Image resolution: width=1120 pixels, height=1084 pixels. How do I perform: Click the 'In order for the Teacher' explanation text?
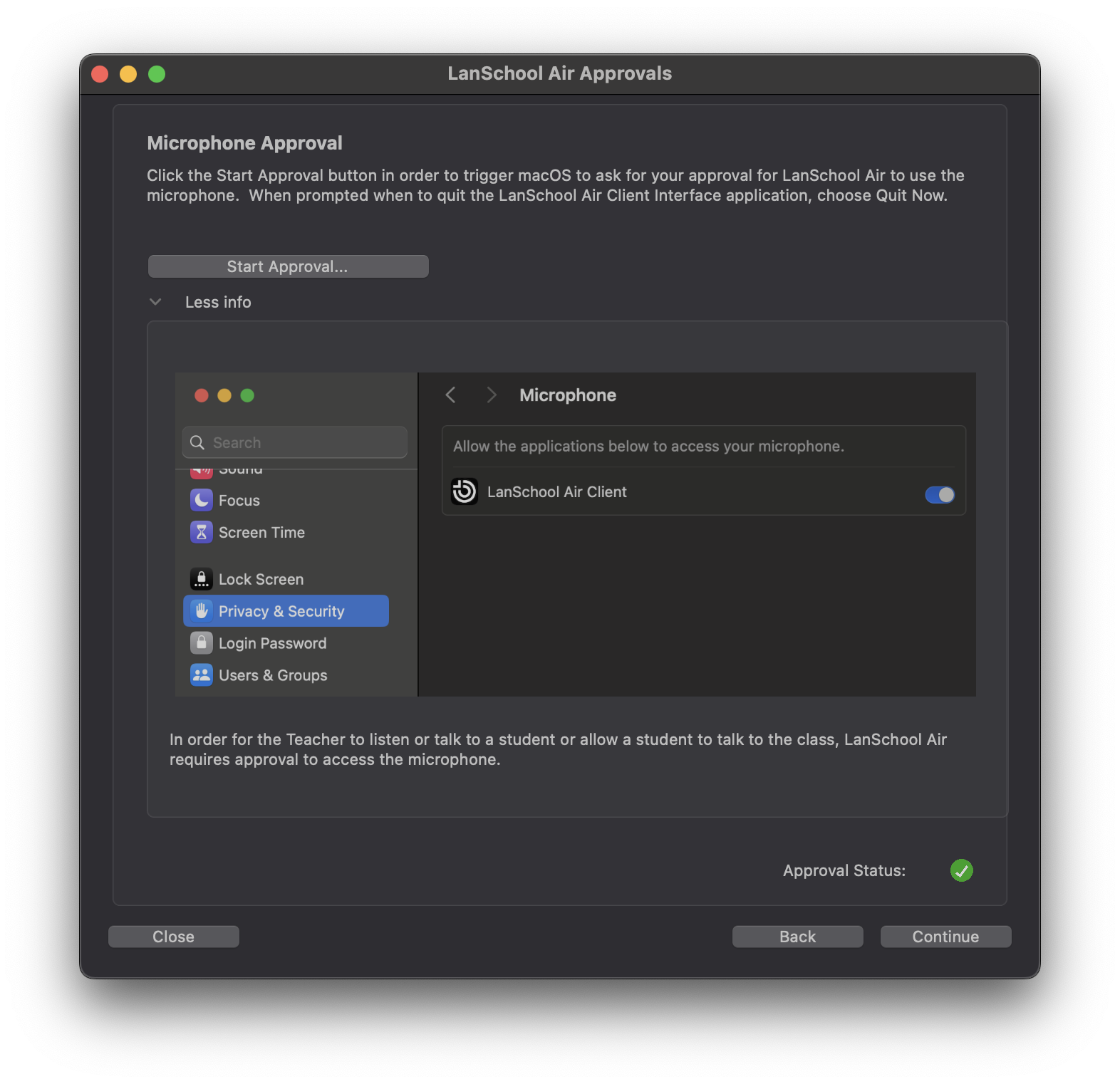click(558, 749)
